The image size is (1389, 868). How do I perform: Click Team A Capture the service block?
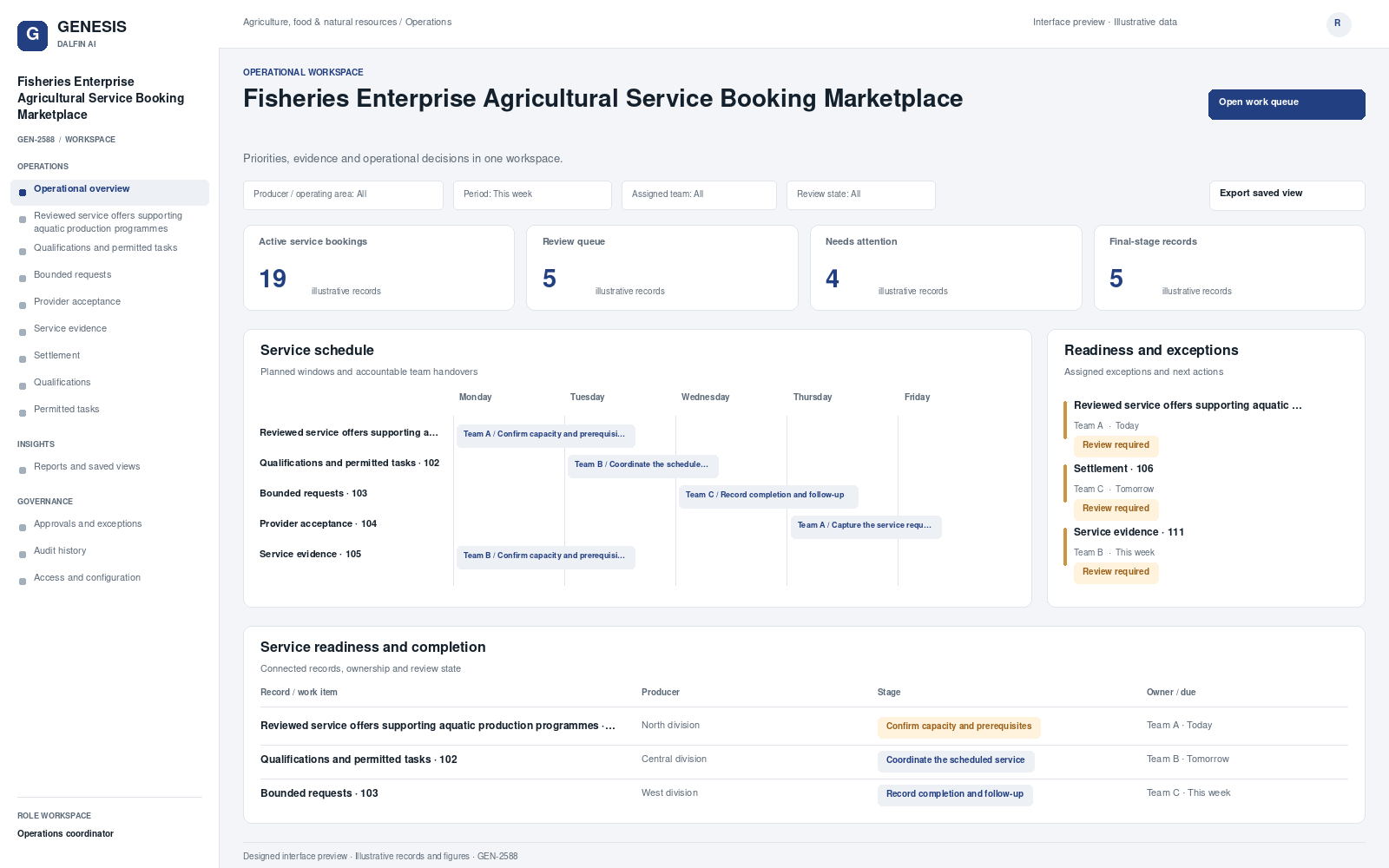[x=866, y=526]
